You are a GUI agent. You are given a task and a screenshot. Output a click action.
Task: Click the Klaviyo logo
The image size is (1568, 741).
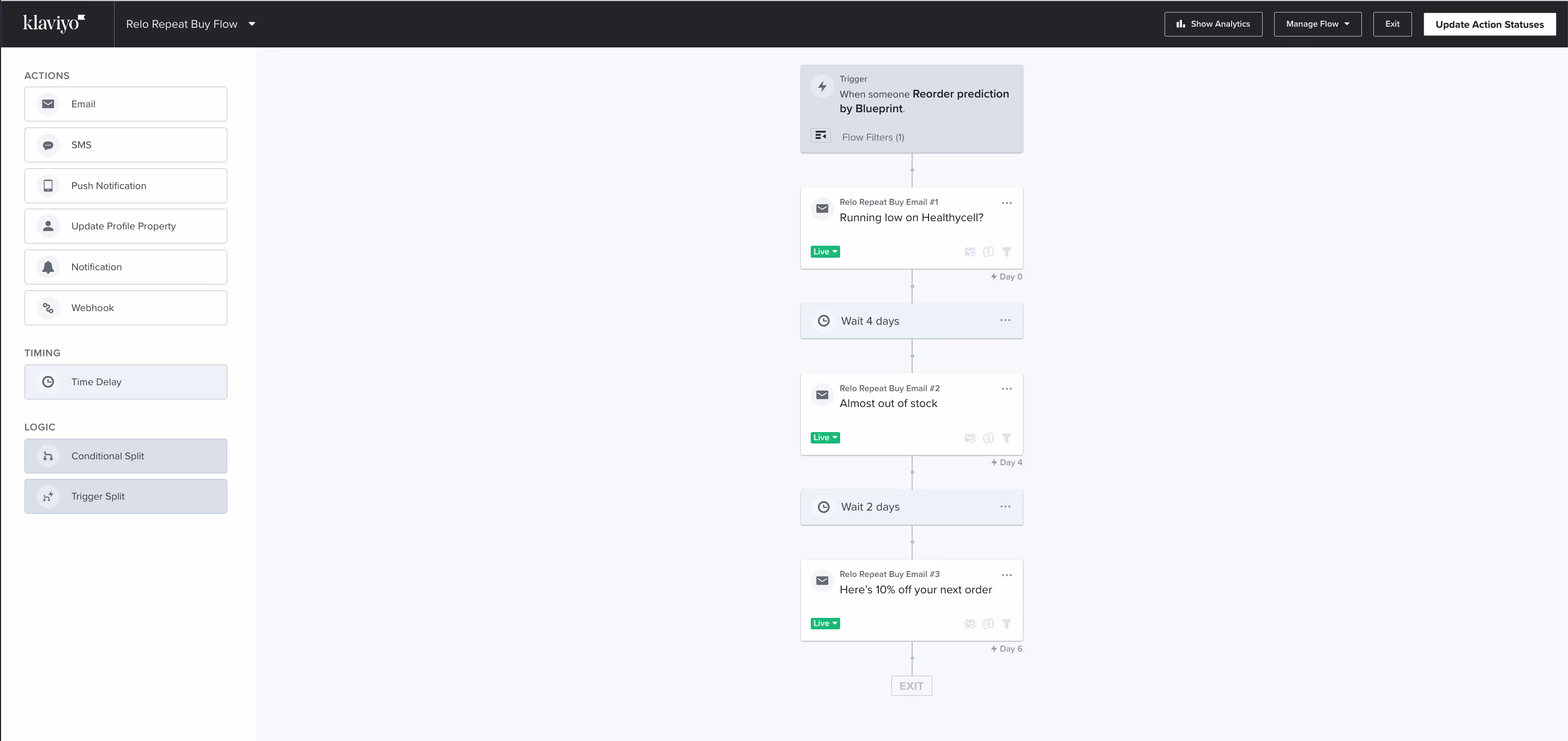(x=53, y=23)
